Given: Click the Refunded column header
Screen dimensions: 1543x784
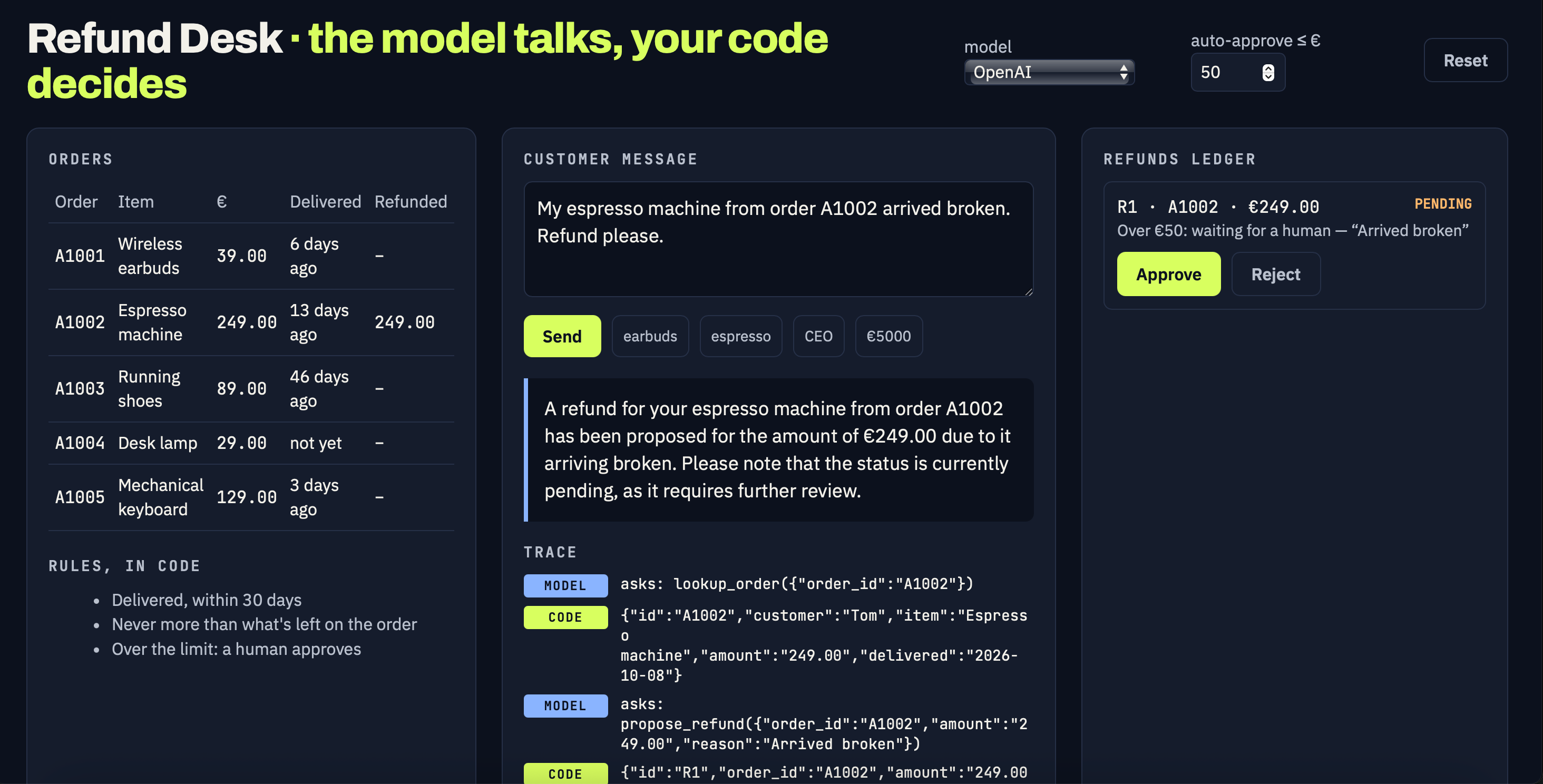Looking at the screenshot, I should pyautogui.click(x=411, y=202).
